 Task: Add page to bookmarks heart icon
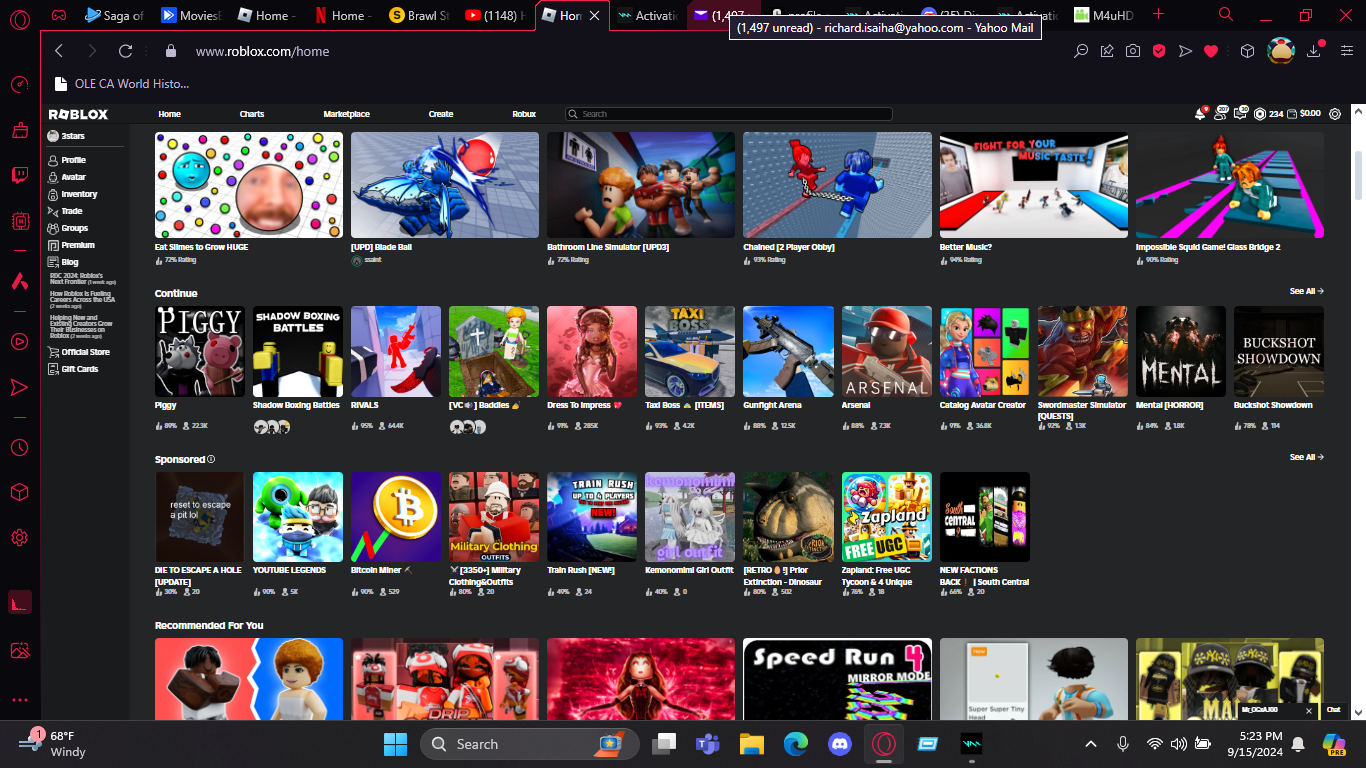tap(1211, 51)
